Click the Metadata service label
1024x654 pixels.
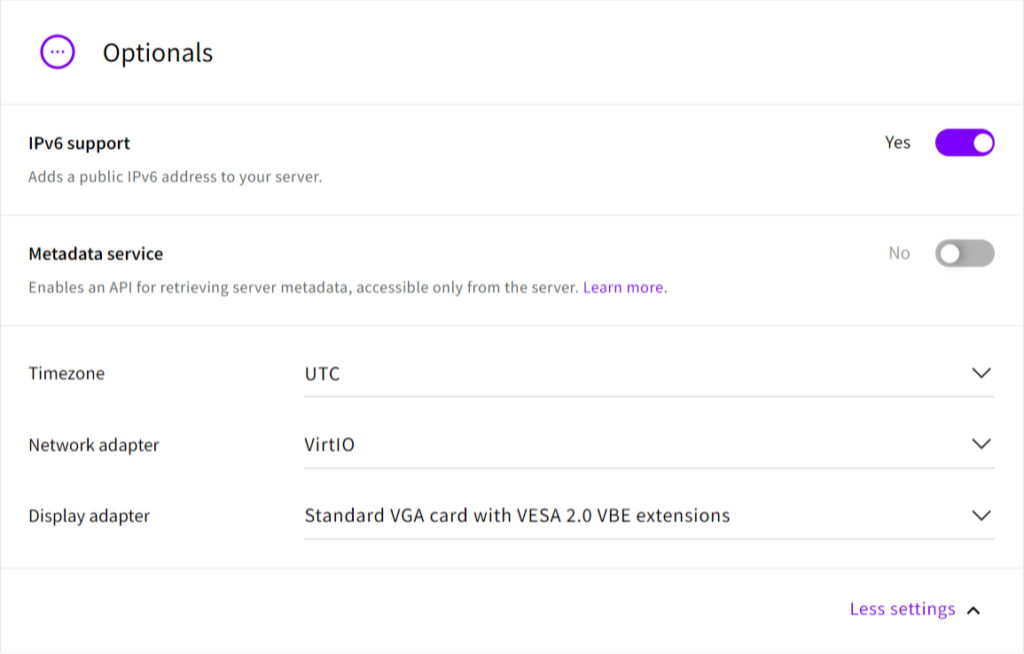pyautogui.click(x=95, y=254)
